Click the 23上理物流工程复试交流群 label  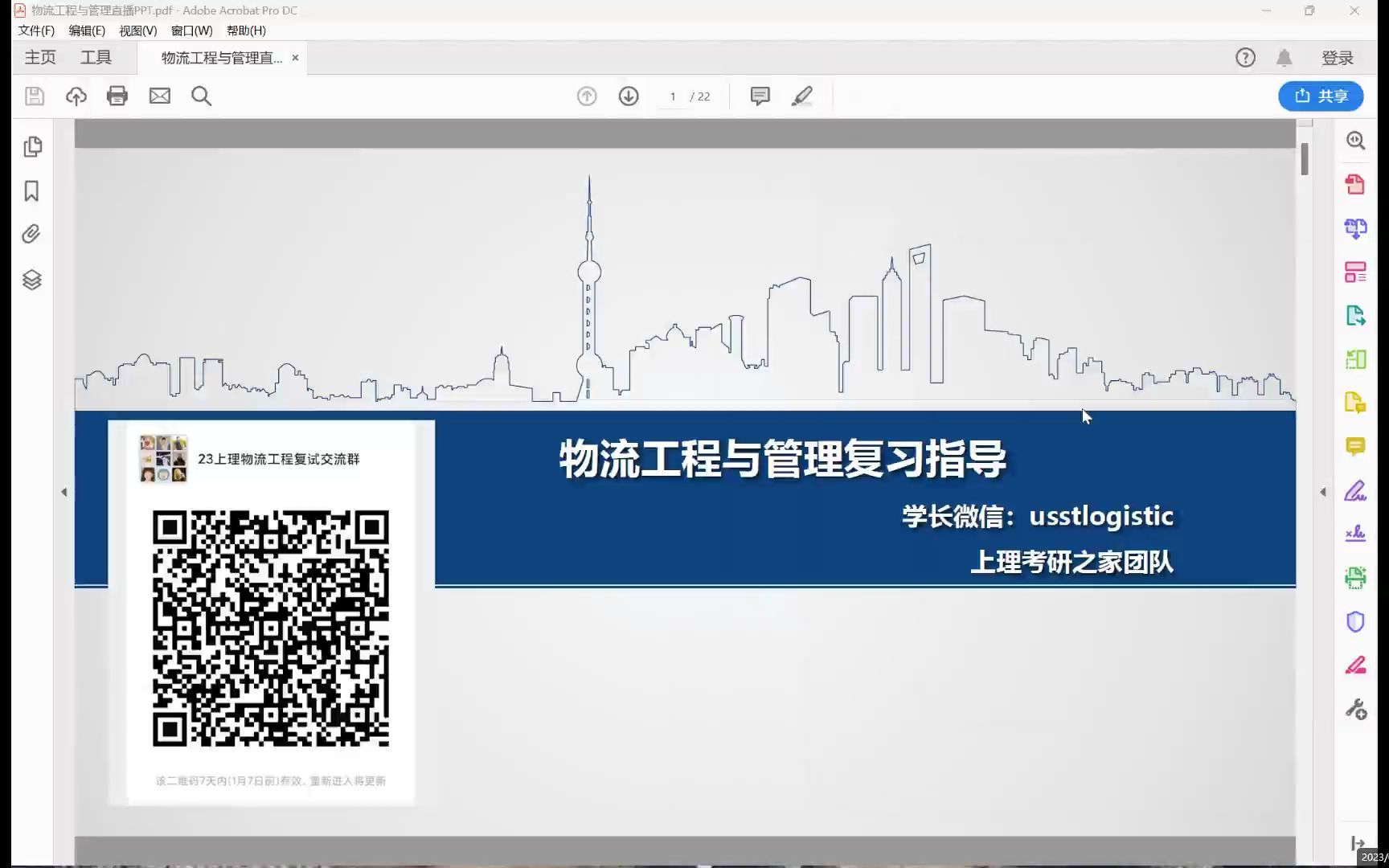(x=279, y=459)
